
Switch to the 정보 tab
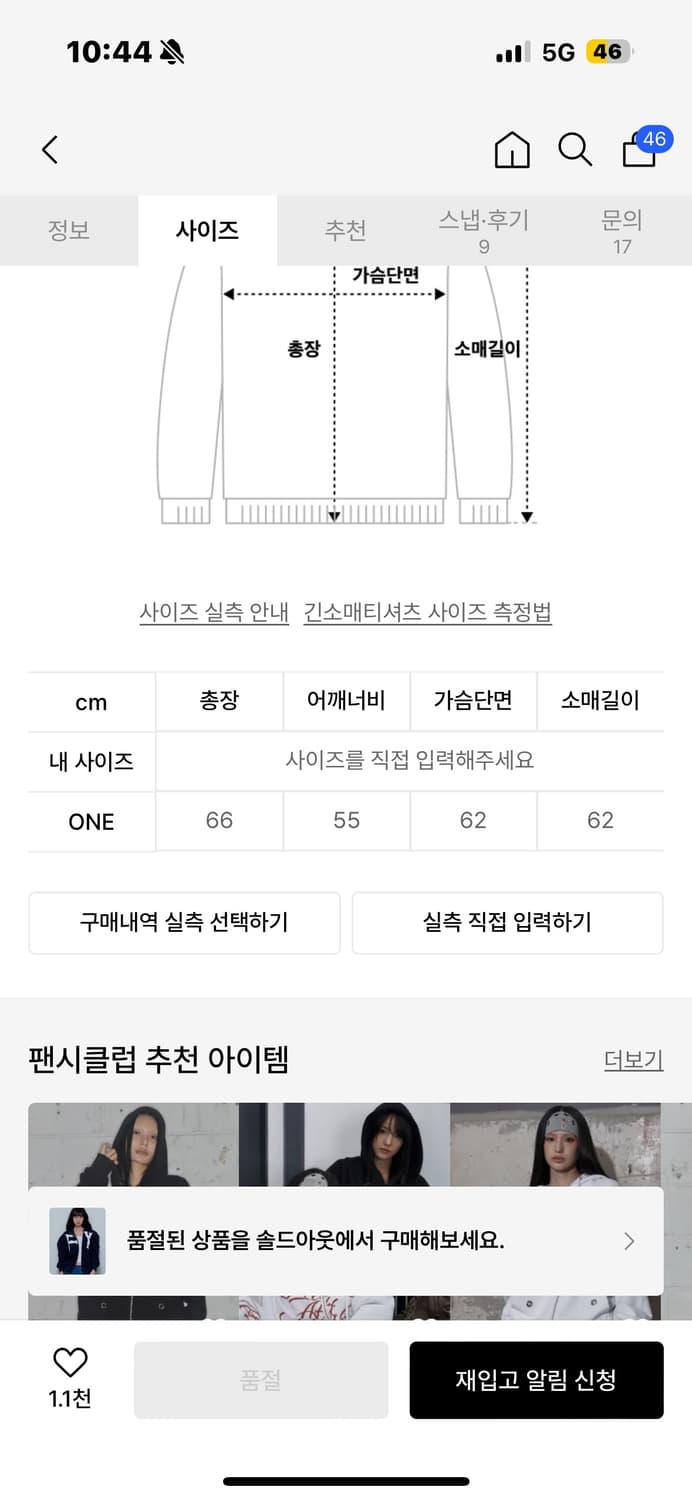coord(69,230)
